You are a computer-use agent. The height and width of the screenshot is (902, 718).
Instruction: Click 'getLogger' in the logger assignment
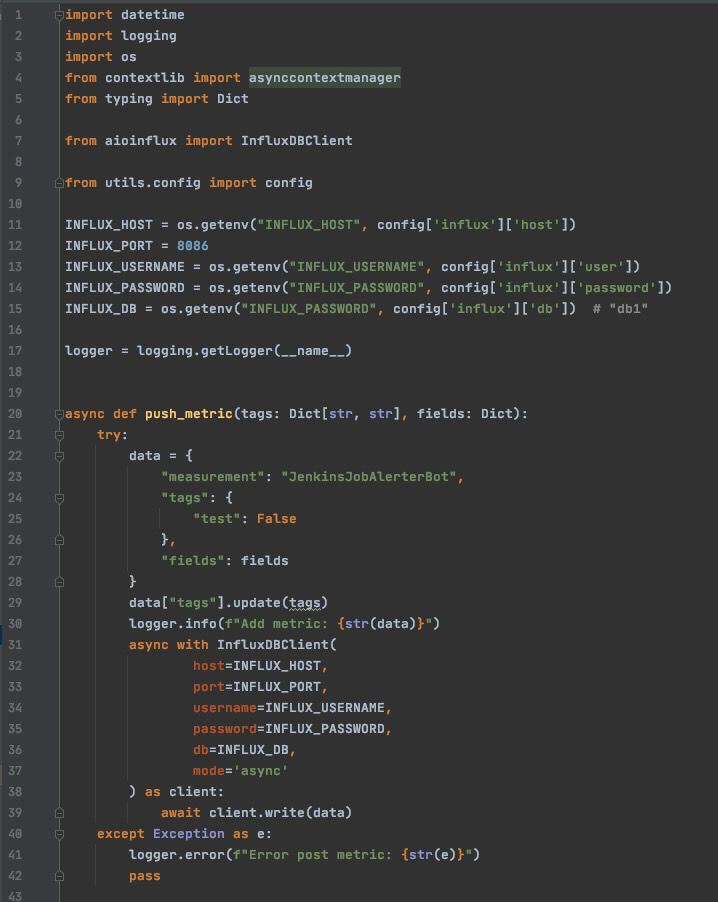coord(236,351)
